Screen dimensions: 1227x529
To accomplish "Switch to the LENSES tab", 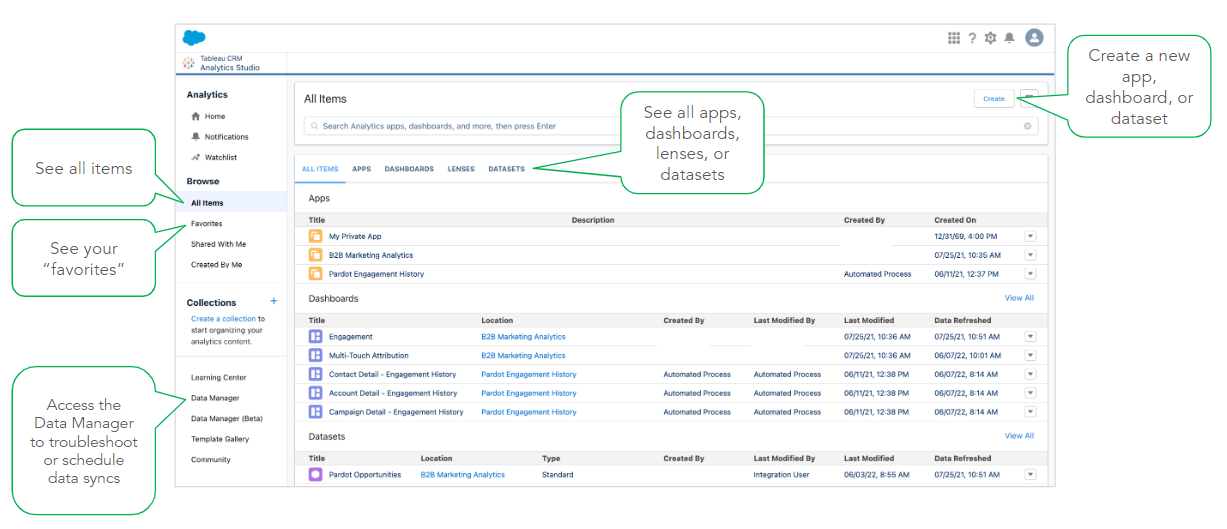I will (461, 169).
